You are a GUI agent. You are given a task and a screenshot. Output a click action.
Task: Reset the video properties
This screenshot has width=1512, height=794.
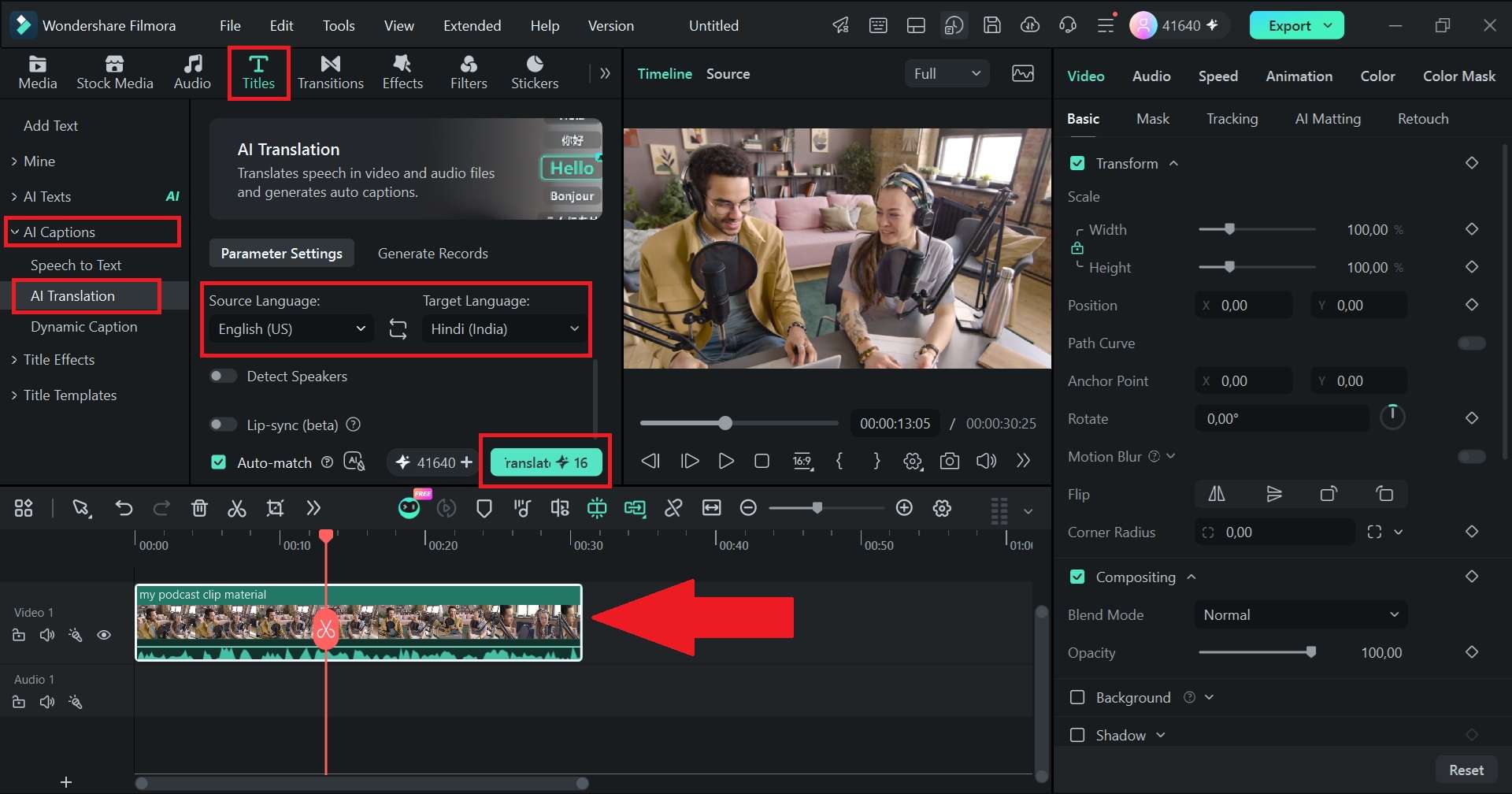tap(1466, 770)
